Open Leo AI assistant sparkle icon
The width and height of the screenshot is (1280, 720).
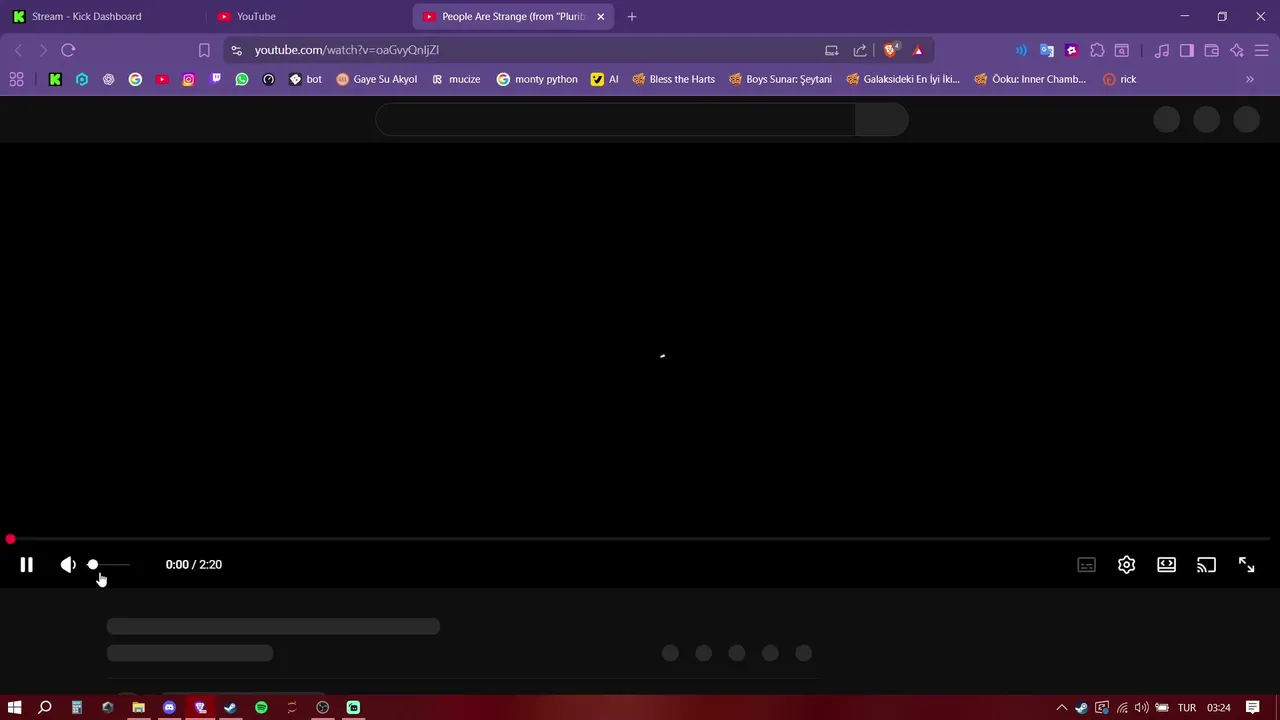pyautogui.click(x=1237, y=50)
